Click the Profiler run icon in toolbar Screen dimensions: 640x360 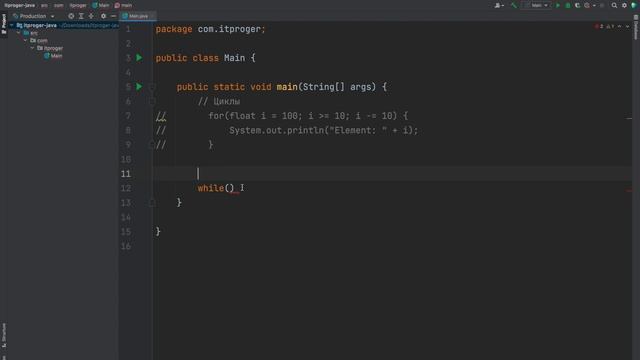tap(587, 5)
